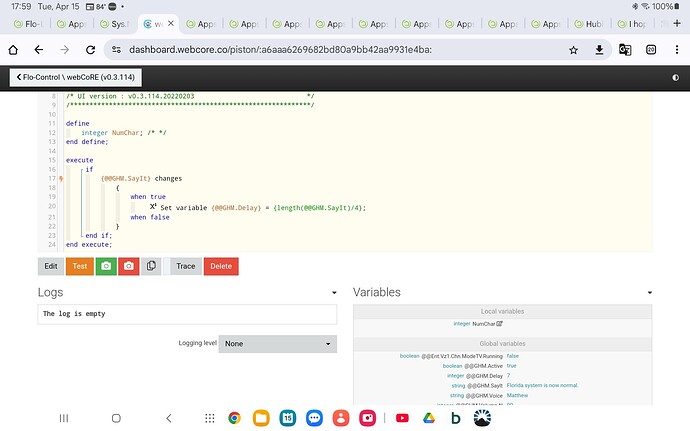This screenshot has height=431, width=690.
Task: Duplicate the piston with copy icon
Action: pos(151,266)
